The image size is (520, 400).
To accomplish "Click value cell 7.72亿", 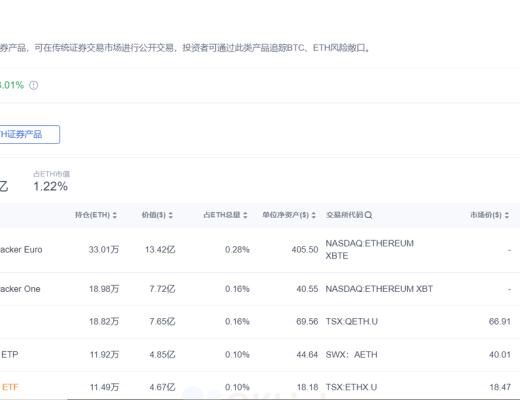I will click(162, 289).
